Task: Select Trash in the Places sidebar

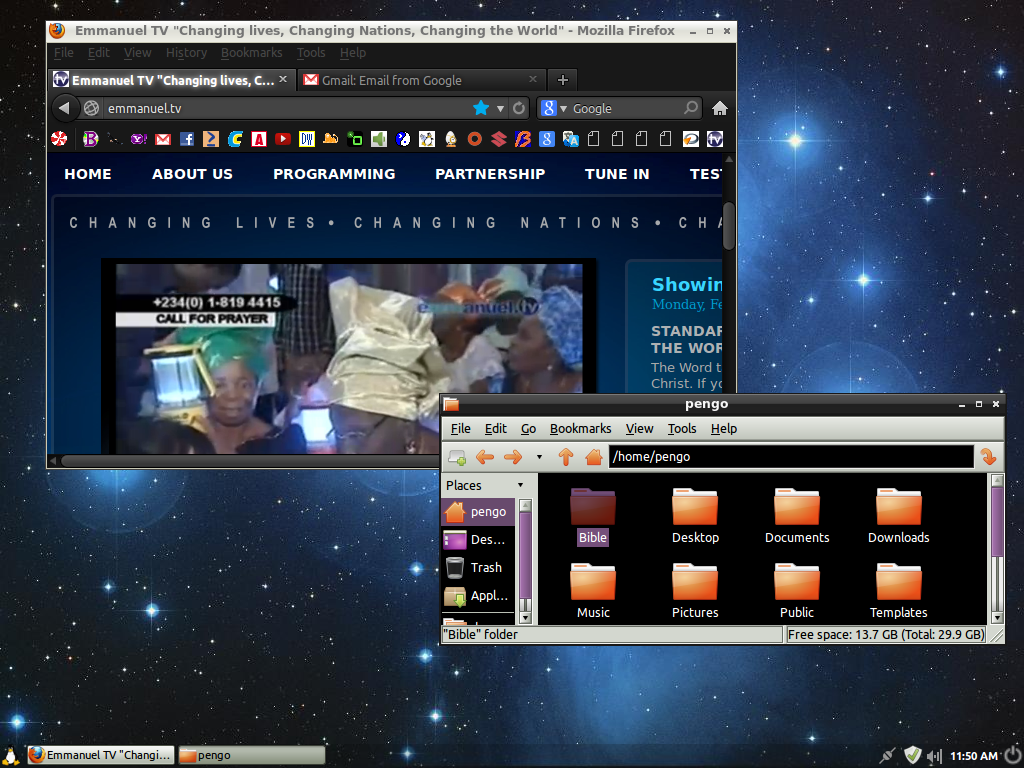Action: point(479,568)
